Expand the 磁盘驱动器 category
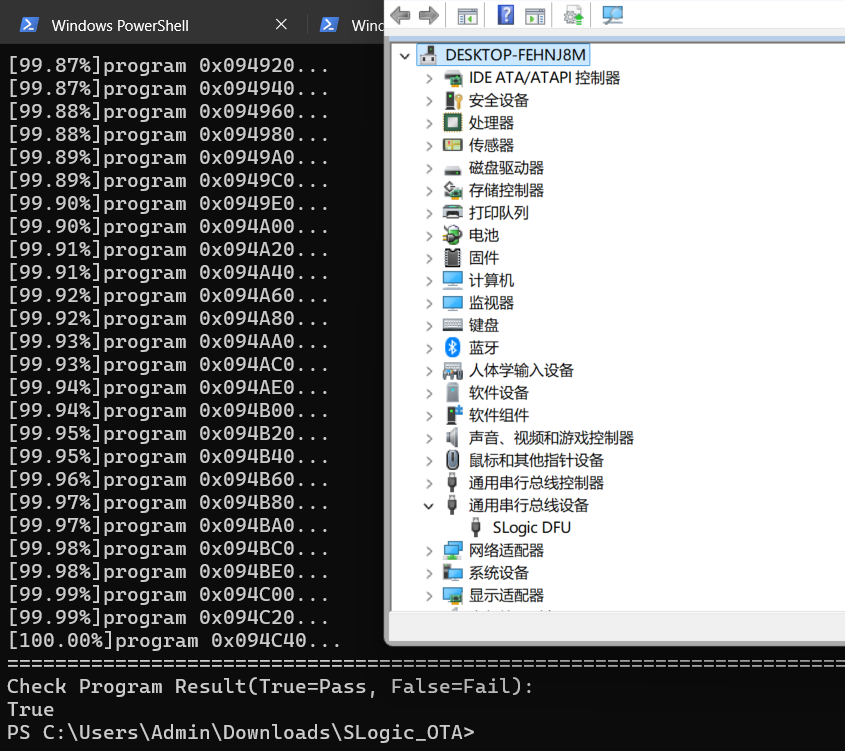Screen dimensions: 845x751 pos(429,168)
